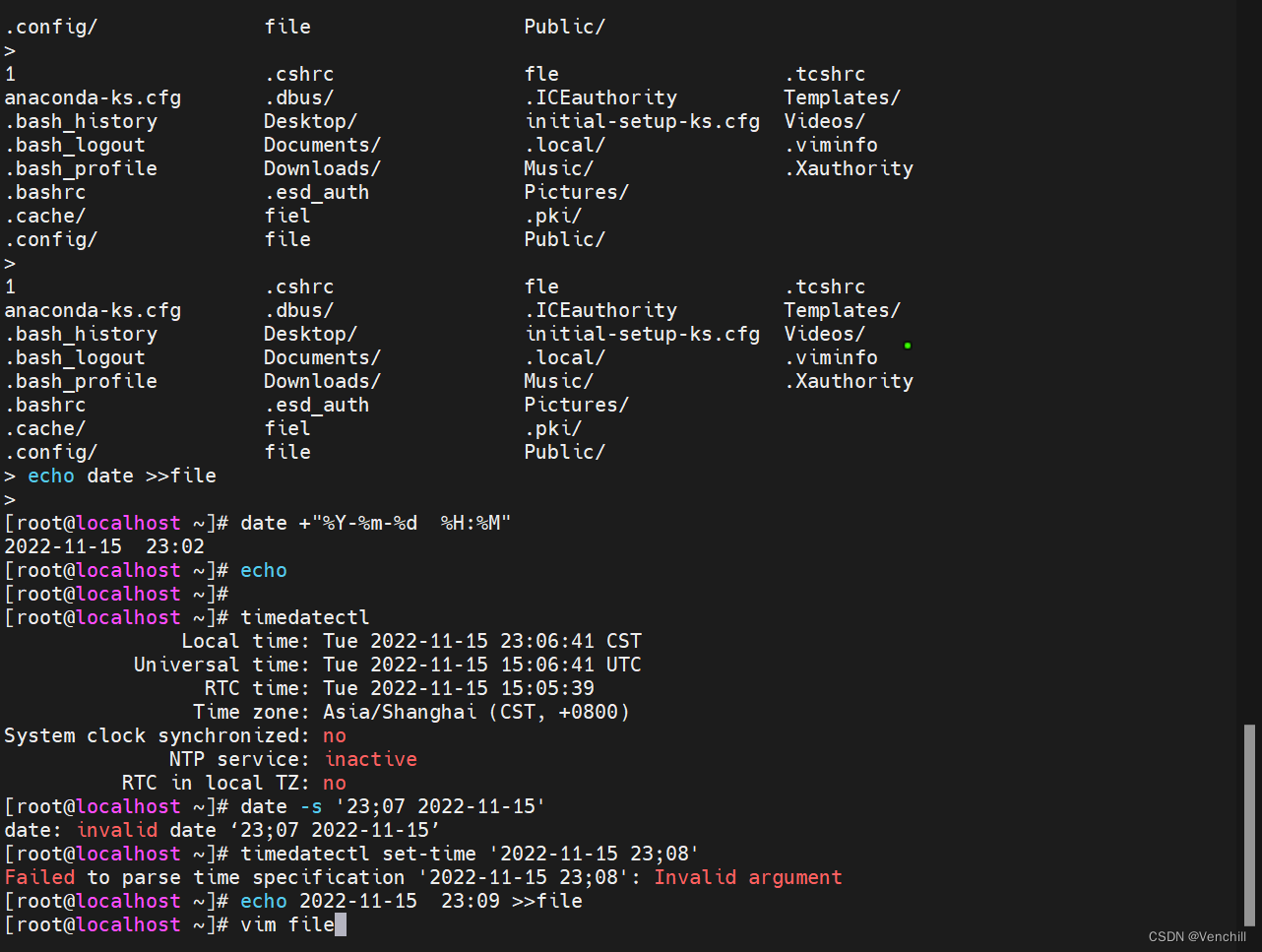
Task: Click the .bash_profile filename
Action: click(x=81, y=381)
